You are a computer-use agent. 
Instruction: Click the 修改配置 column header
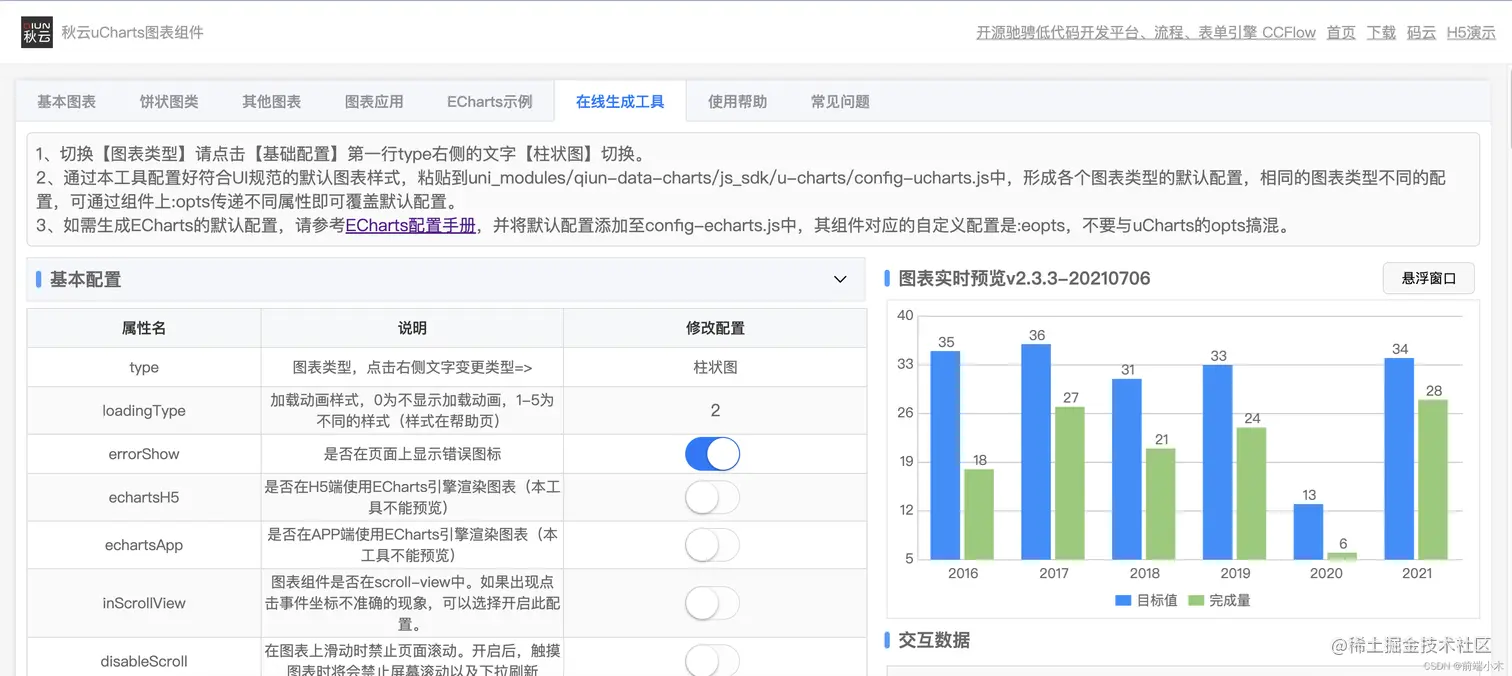click(x=715, y=328)
